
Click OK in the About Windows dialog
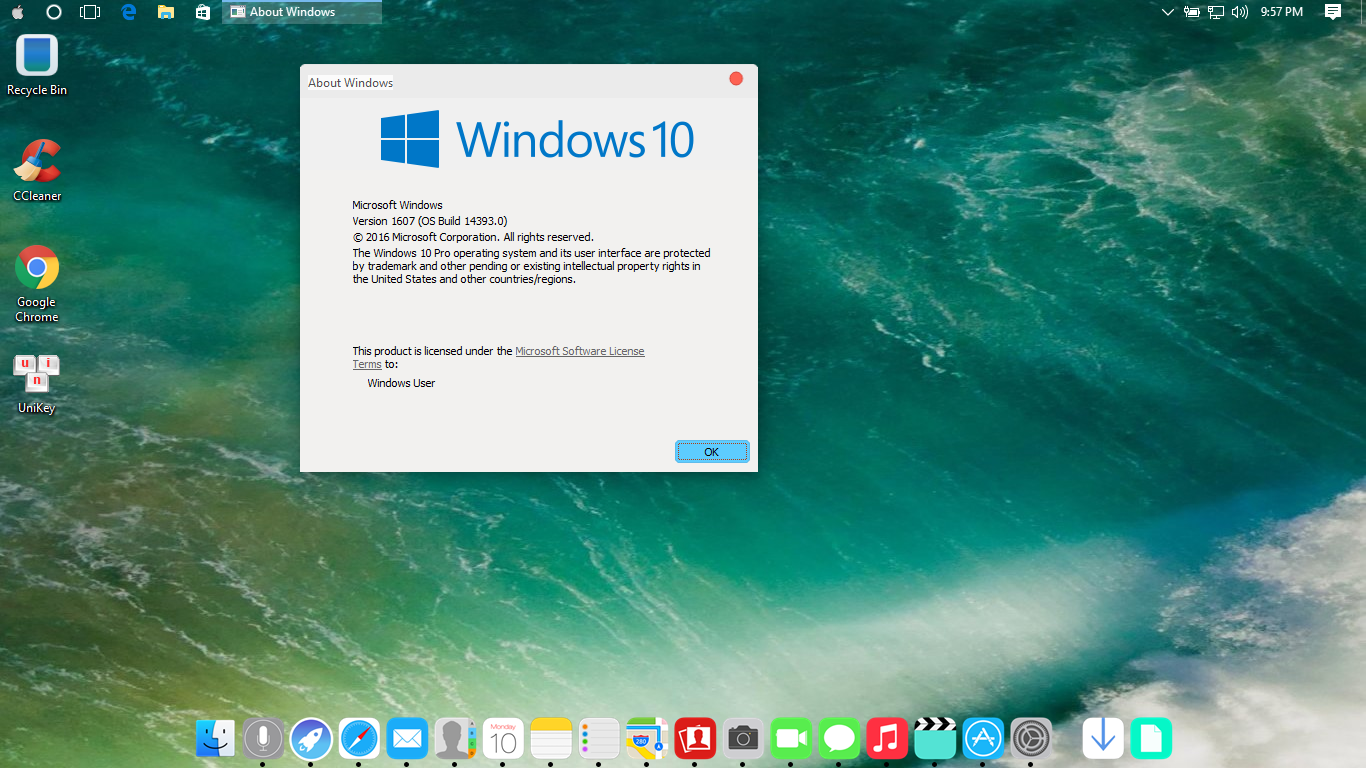click(712, 452)
